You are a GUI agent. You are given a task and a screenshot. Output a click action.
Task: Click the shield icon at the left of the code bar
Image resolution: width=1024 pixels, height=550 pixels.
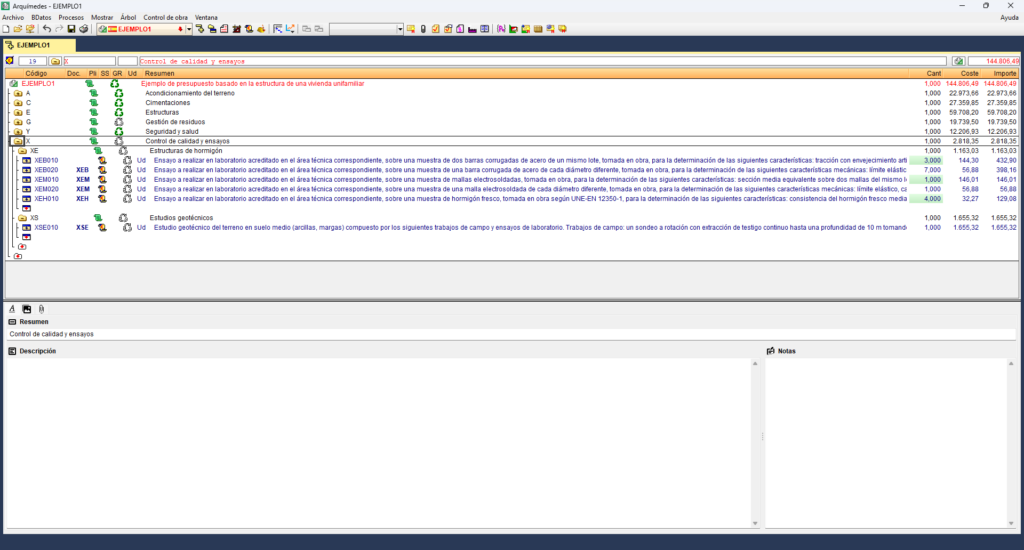[9, 61]
